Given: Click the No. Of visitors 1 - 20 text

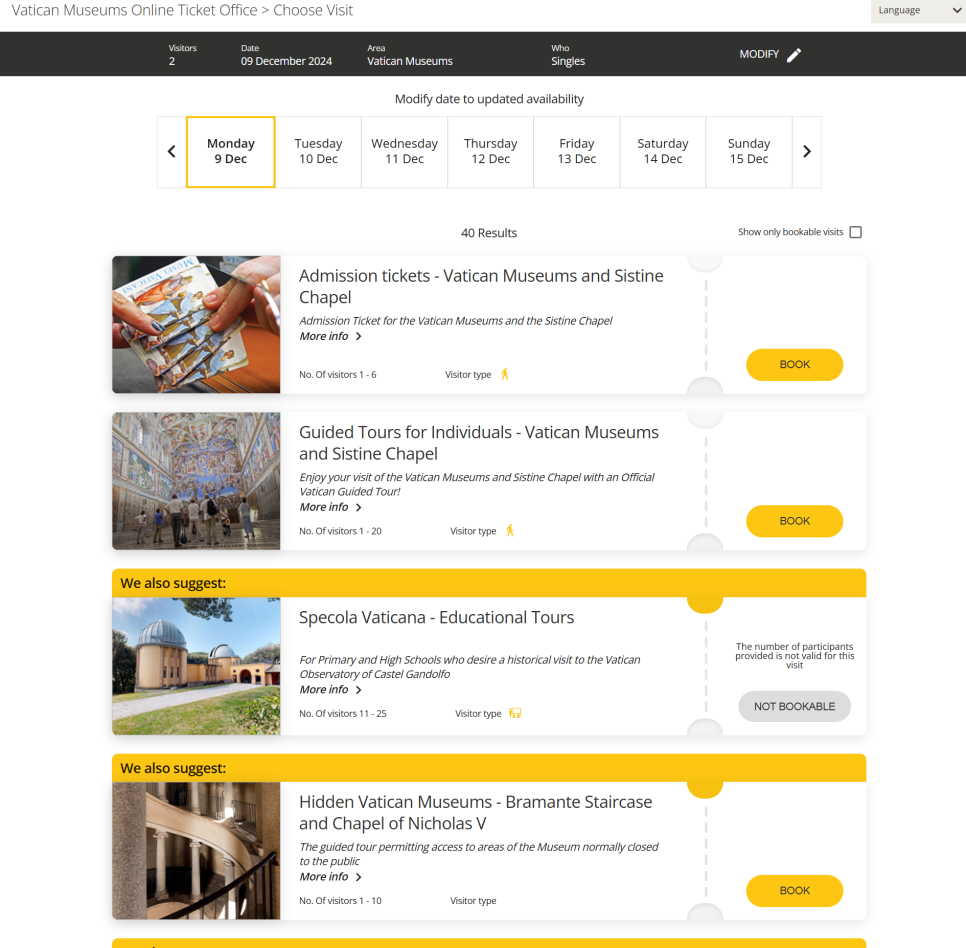Looking at the screenshot, I should 340,531.
